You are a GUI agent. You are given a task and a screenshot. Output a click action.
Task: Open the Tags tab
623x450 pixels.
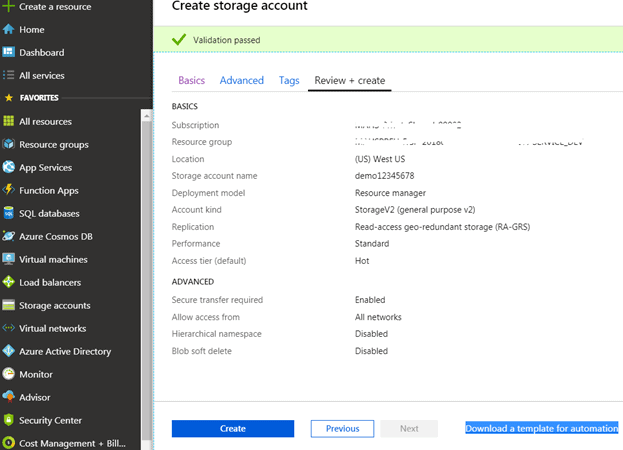point(289,80)
